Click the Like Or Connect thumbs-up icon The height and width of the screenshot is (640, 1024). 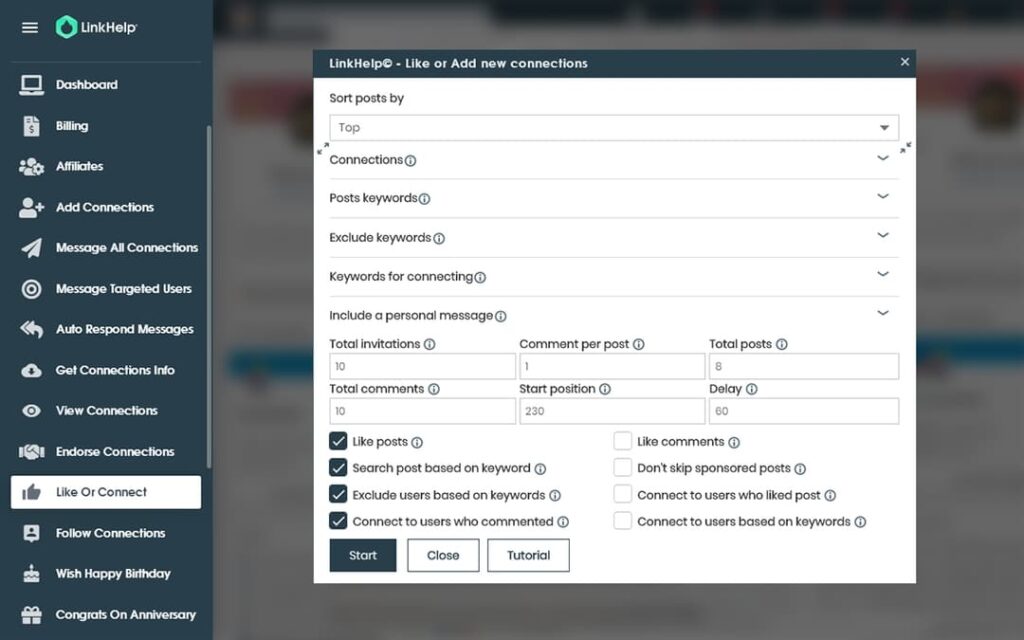click(31, 492)
